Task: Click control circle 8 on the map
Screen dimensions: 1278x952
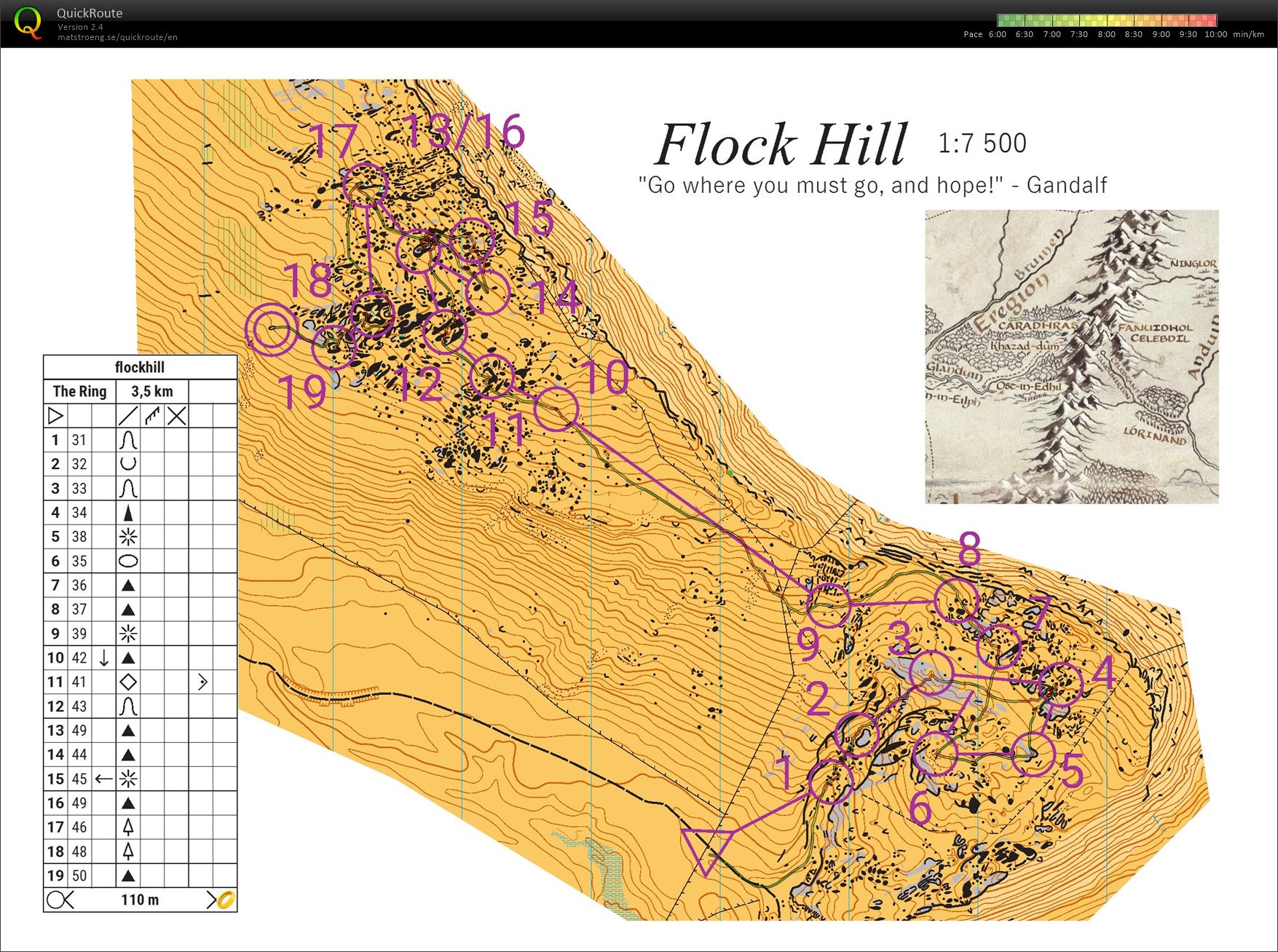Action: click(956, 600)
